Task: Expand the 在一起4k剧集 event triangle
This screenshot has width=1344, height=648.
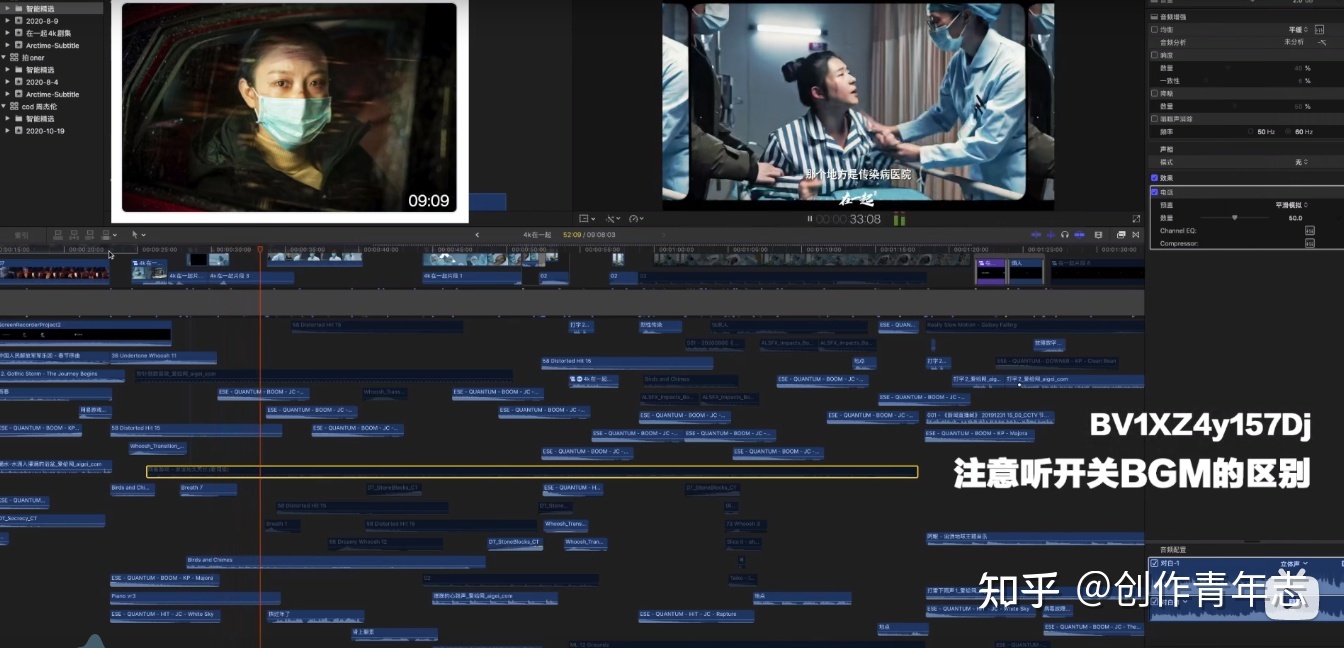Action: tap(8, 33)
